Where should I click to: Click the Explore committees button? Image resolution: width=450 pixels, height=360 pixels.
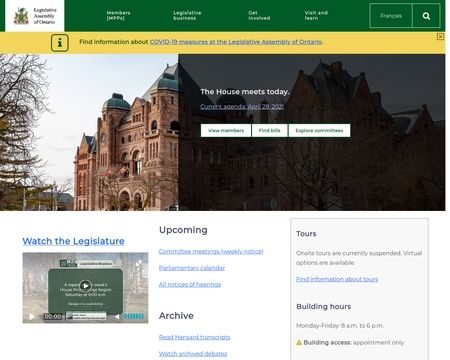tap(319, 130)
